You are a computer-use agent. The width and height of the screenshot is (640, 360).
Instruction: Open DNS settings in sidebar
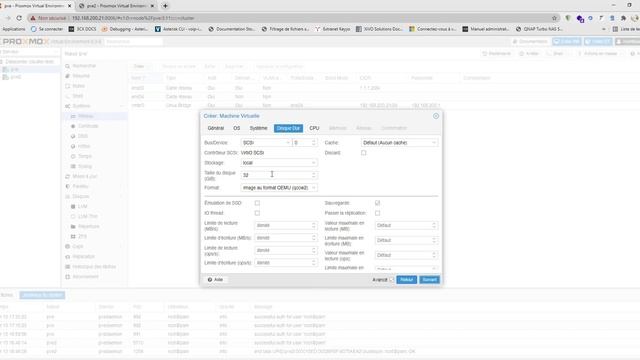(83, 136)
